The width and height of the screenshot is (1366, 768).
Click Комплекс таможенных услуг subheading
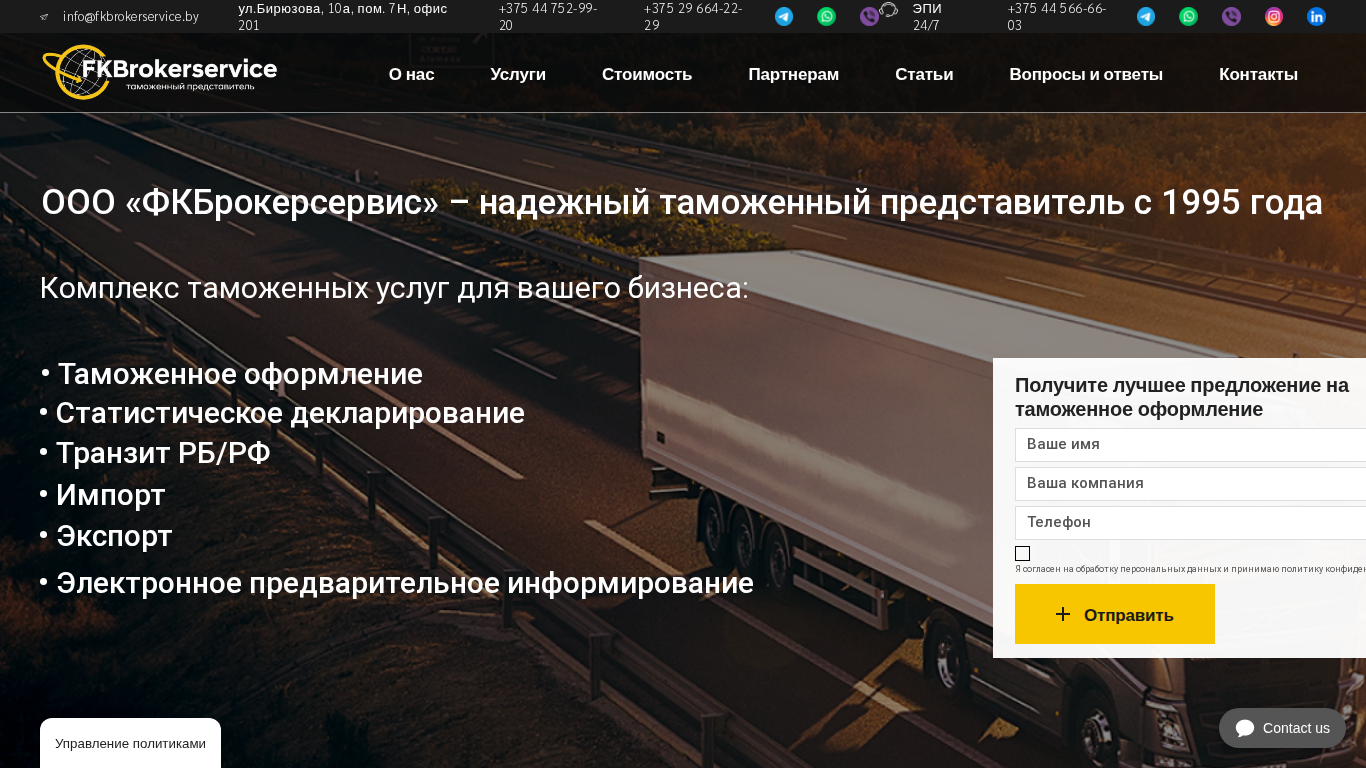click(x=394, y=288)
